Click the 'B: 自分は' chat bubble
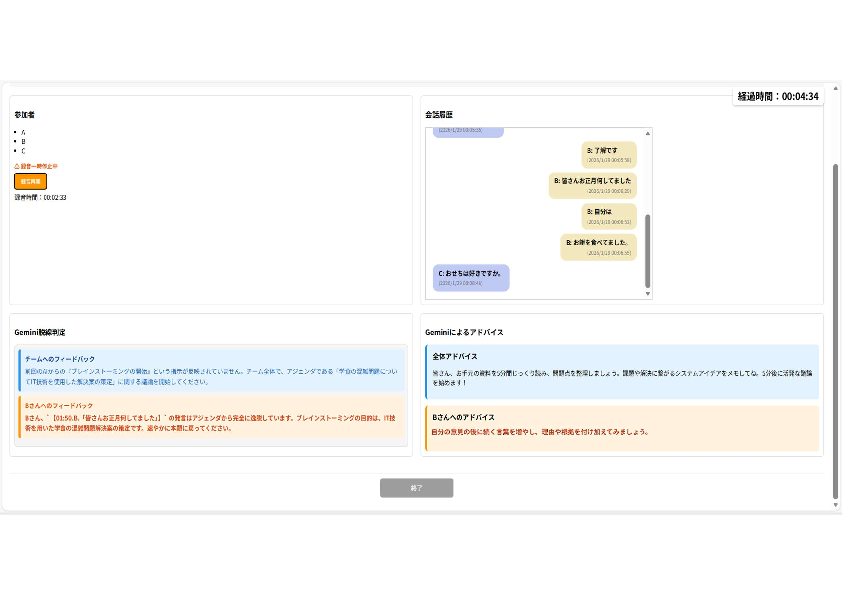The height and width of the screenshot is (595, 842). pyautogui.click(x=609, y=216)
